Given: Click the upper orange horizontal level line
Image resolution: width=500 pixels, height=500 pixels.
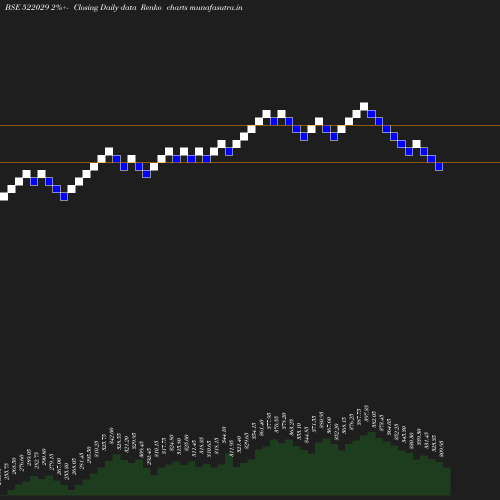Looking at the screenshot, I should tap(250, 126).
